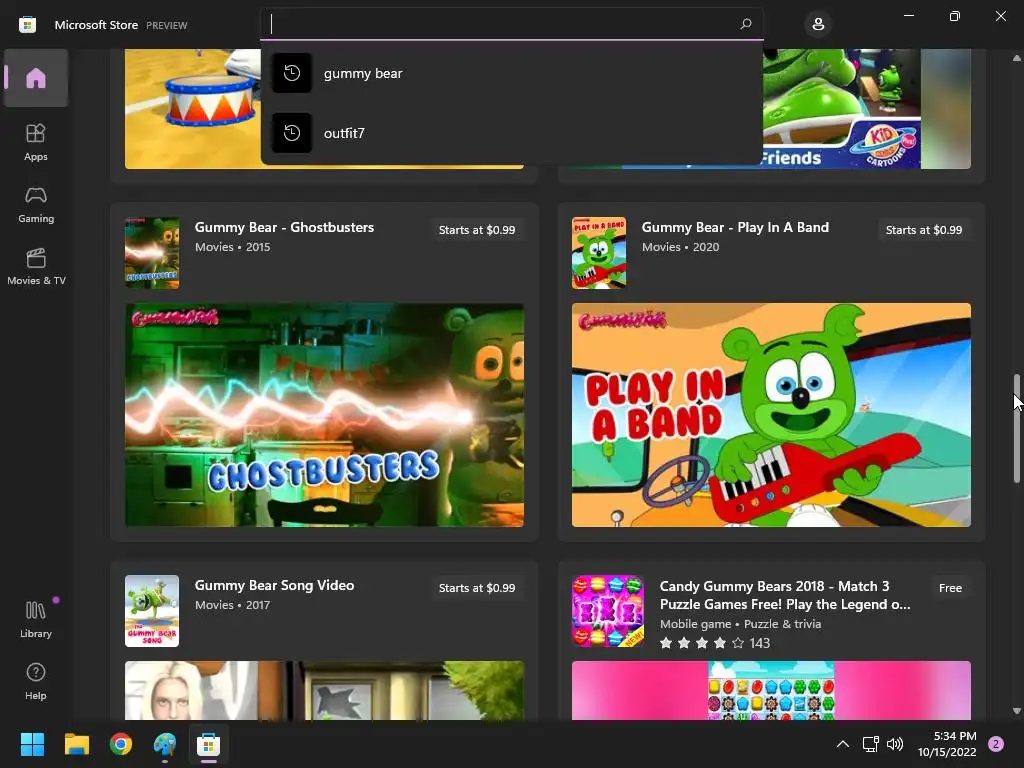Click the scrollbar up arrow

coord(1016,58)
